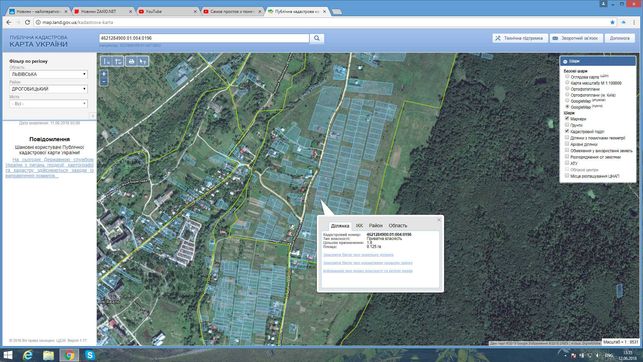643x362 pixels.
Task: Click the search magnifier button
Action: (317, 38)
